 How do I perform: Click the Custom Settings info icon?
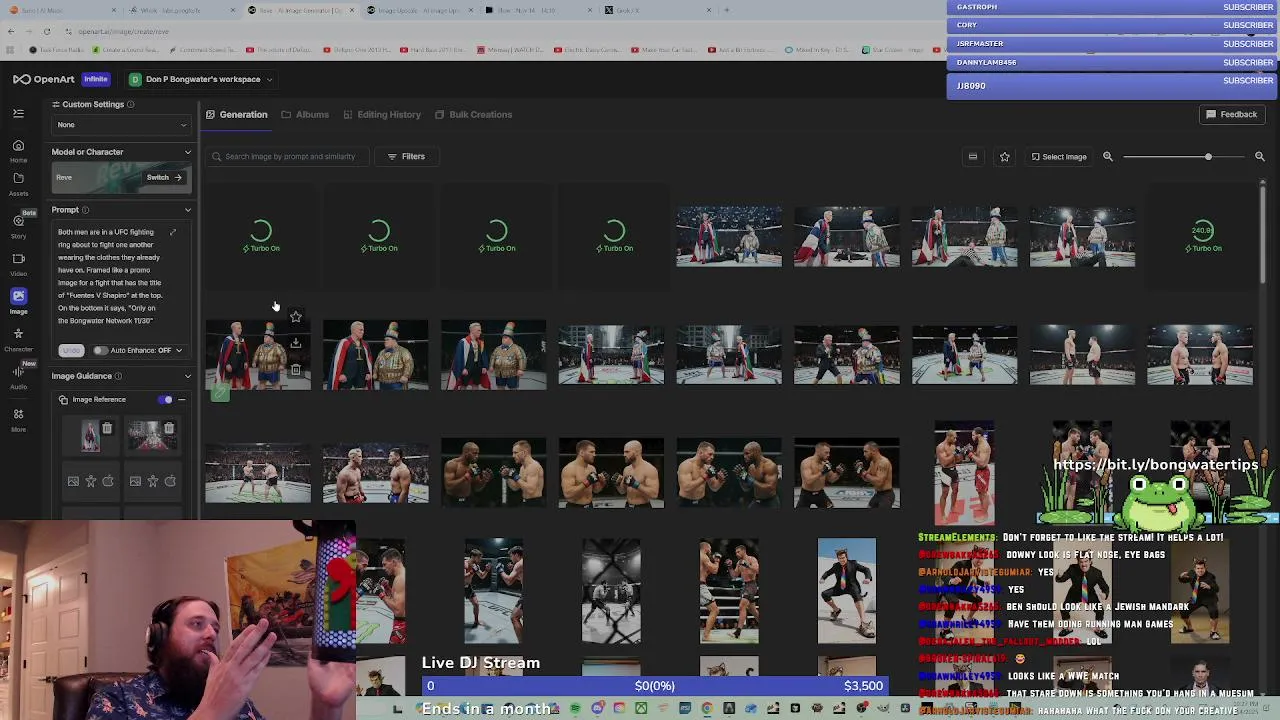coord(130,104)
